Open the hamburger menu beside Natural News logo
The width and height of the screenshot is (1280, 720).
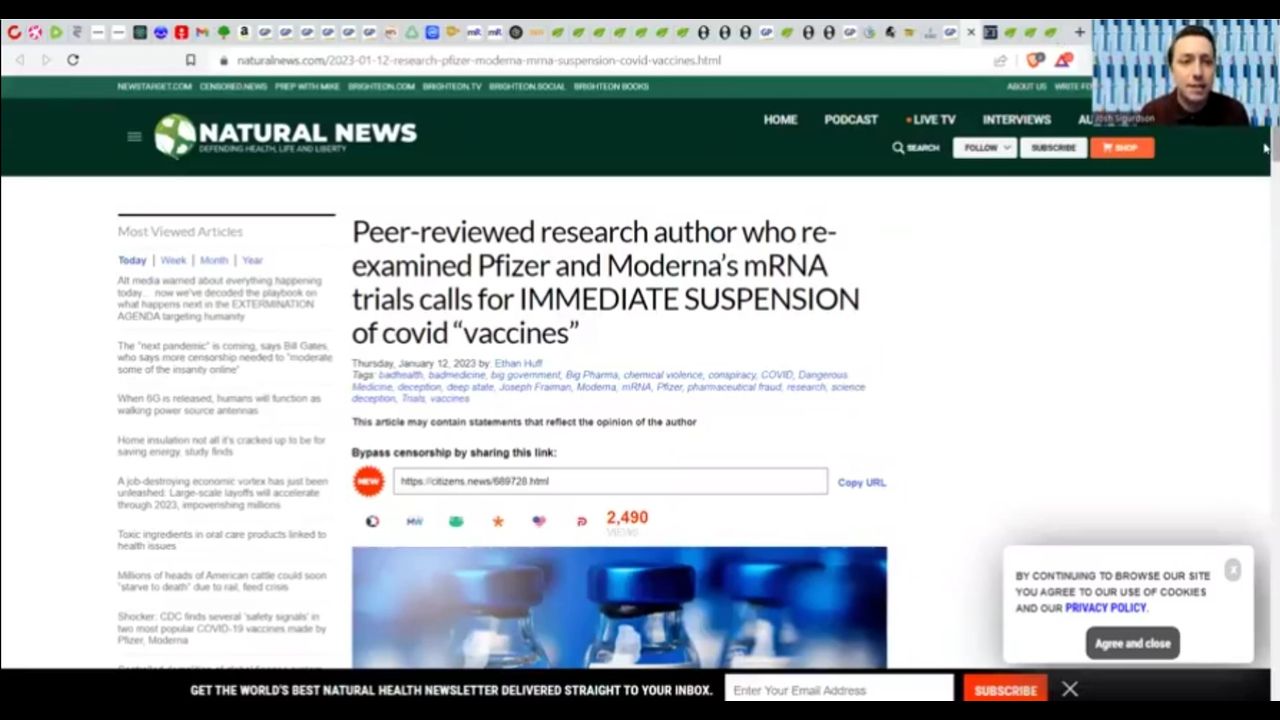click(134, 136)
